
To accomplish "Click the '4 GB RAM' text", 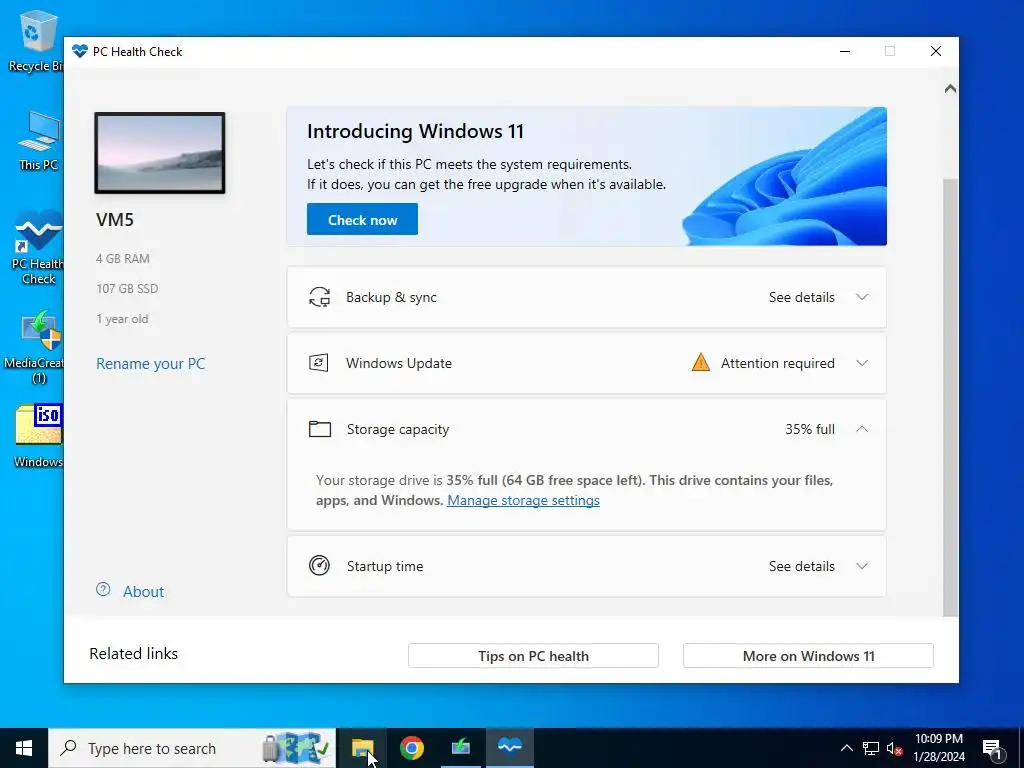I will 123,259.
